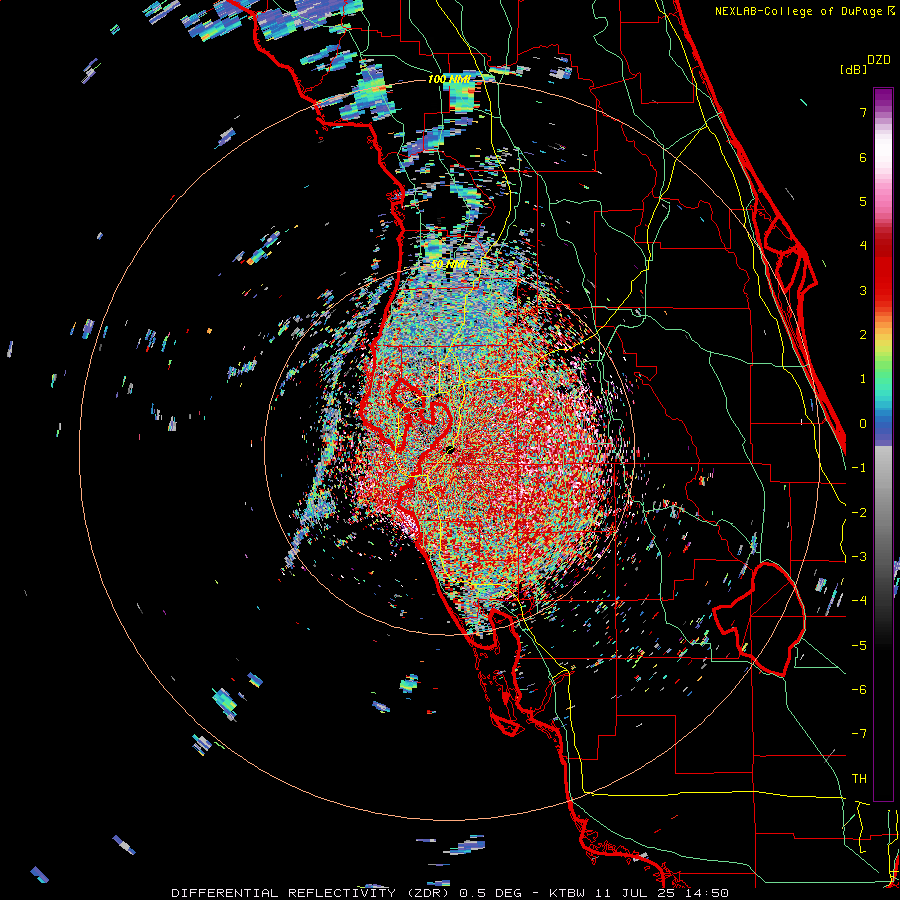Click the 100 NMI range ring label
900x900 pixels.
[449, 79]
